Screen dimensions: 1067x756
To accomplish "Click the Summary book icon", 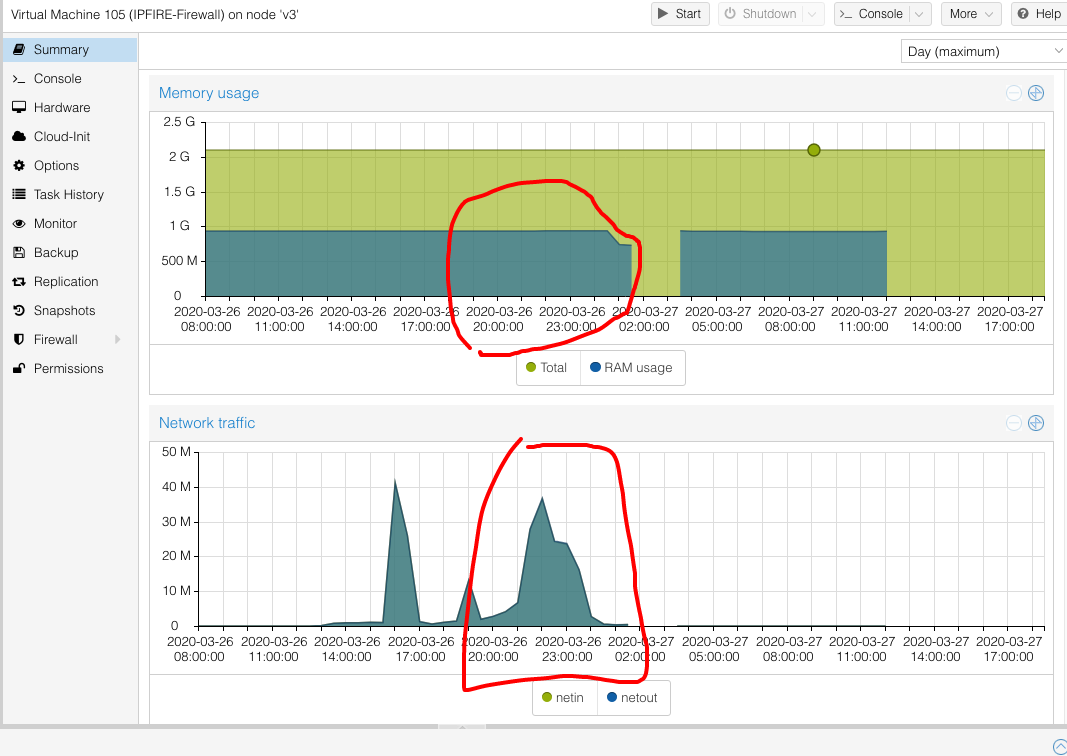I will point(19,50).
